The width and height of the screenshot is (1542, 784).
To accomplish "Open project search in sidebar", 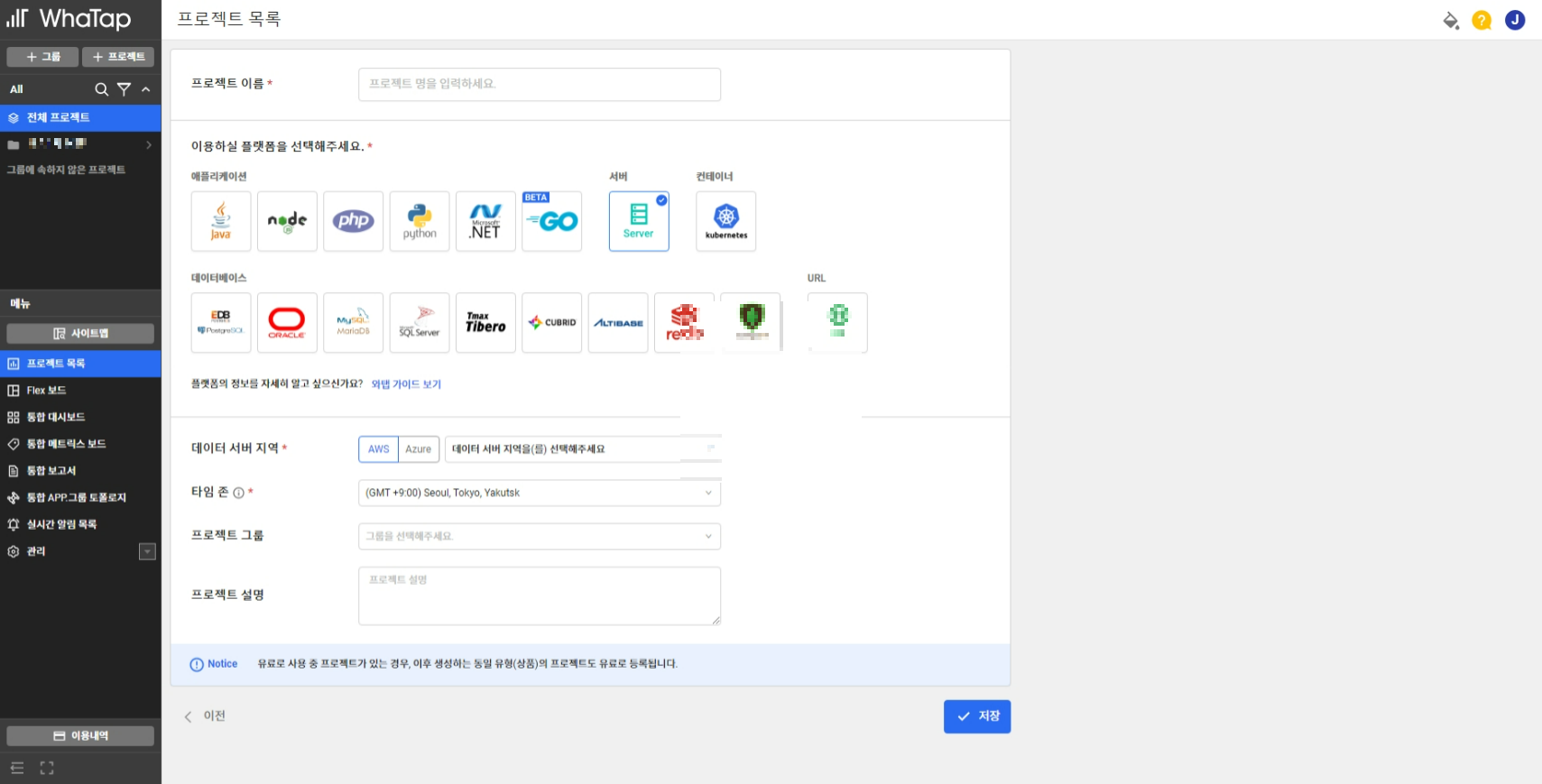I will point(101,89).
